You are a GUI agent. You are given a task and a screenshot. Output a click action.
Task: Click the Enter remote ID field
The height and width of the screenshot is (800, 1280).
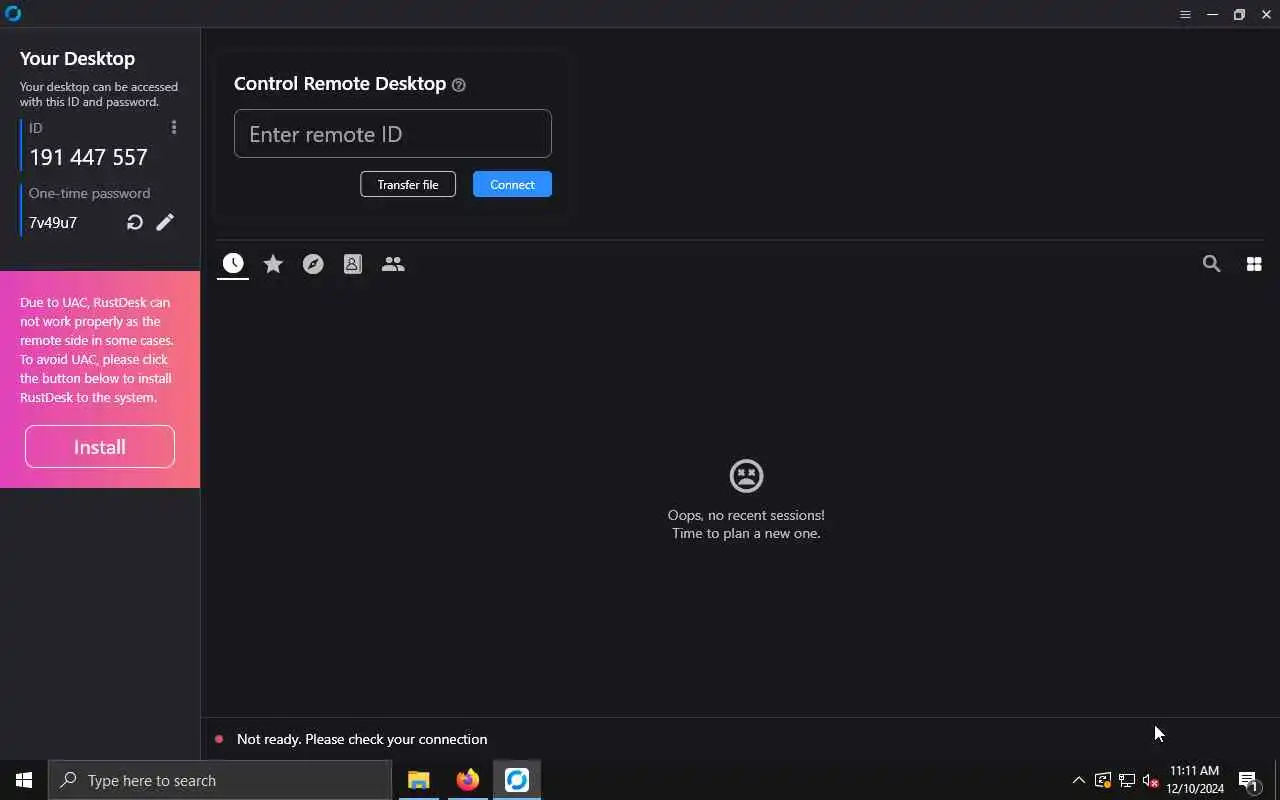coord(393,134)
